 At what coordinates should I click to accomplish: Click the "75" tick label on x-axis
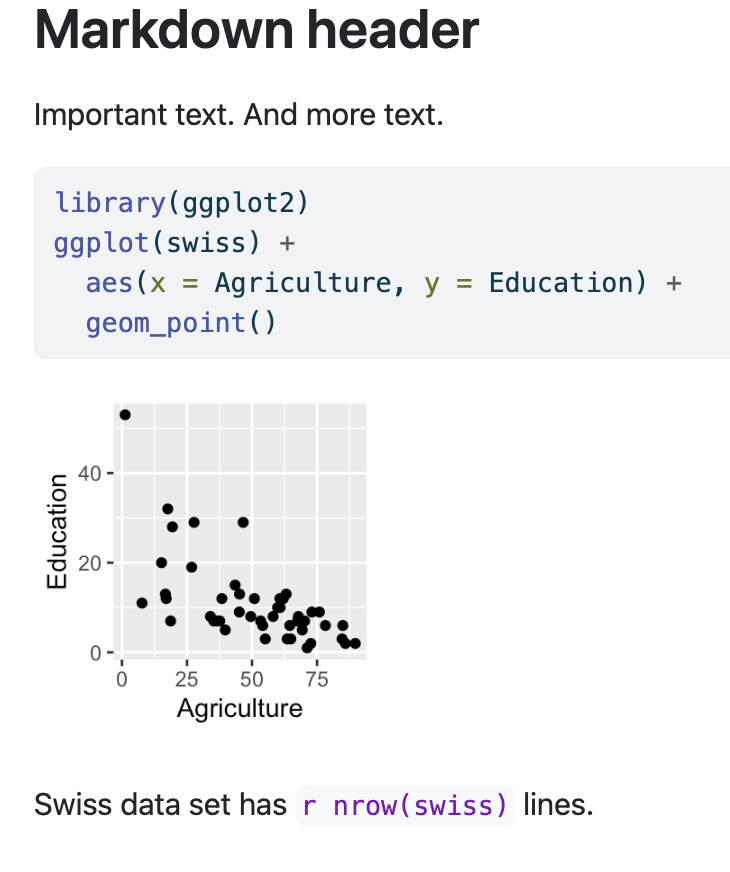(x=316, y=681)
